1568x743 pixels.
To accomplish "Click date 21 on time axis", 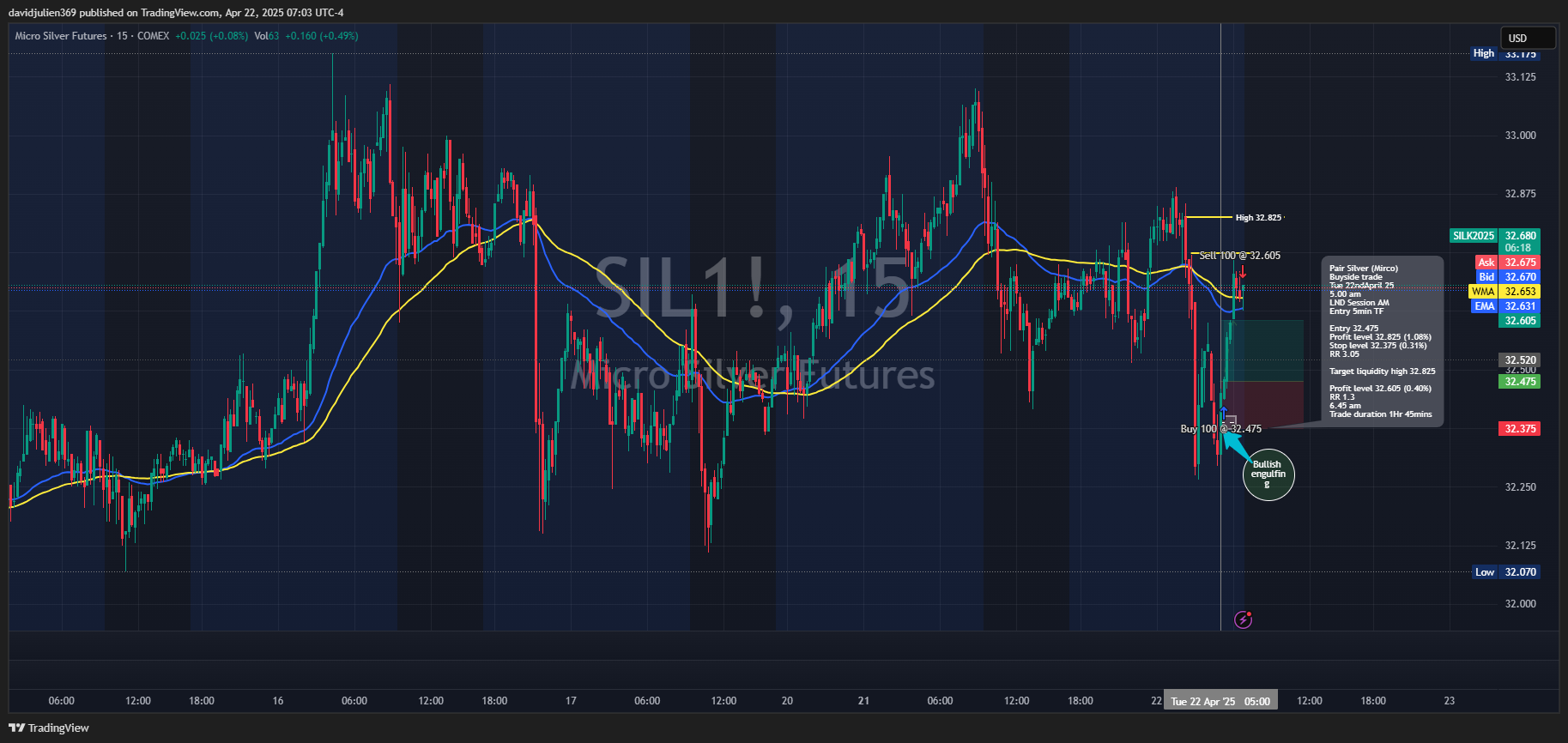I will coord(863,701).
